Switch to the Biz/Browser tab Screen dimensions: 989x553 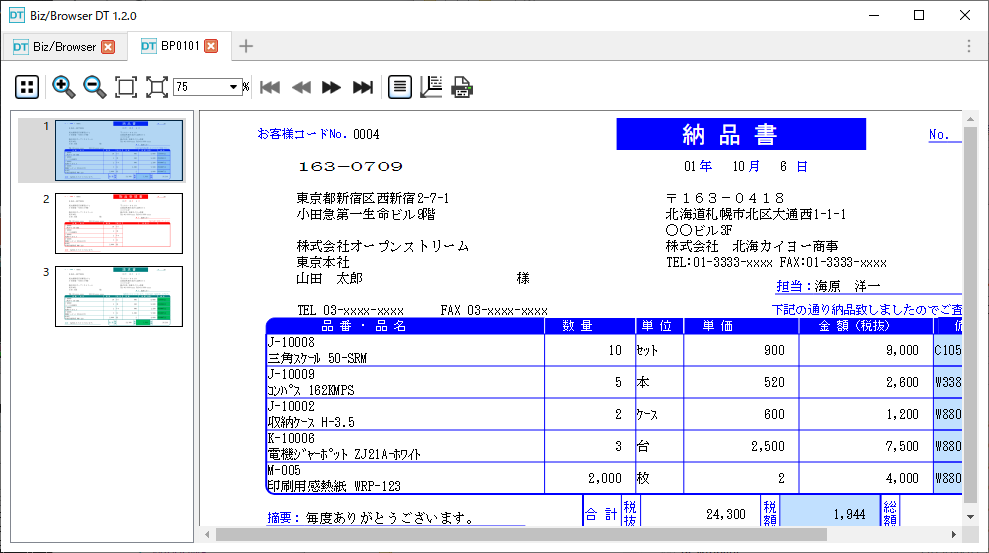point(55,46)
